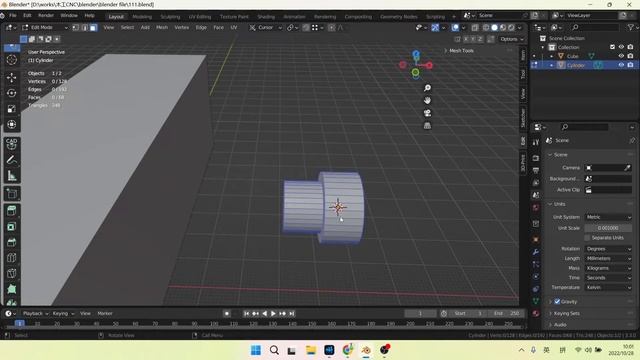Select the Cursor tool in left toolbar
The height and width of the screenshot is (360, 640).
11,60
